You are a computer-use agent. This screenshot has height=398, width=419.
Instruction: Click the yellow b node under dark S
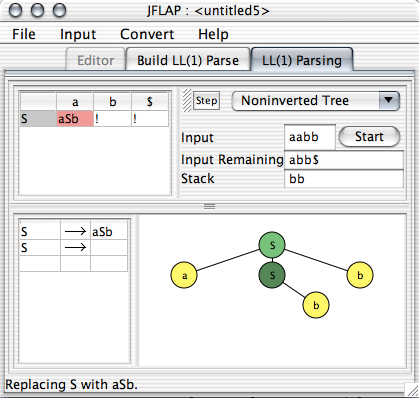316,305
